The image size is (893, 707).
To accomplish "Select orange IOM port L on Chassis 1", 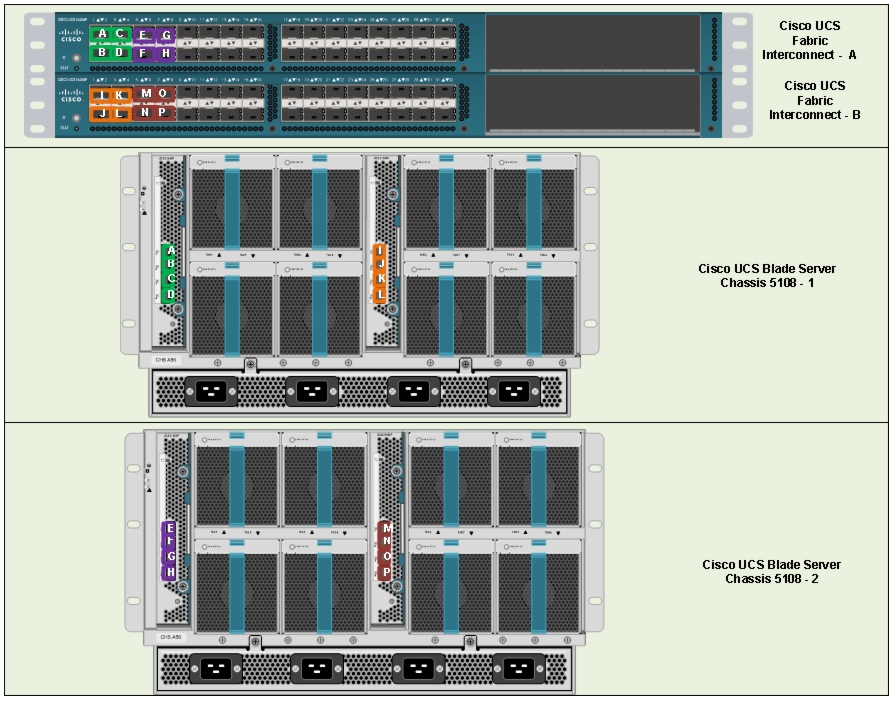I will click(x=380, y=294).
